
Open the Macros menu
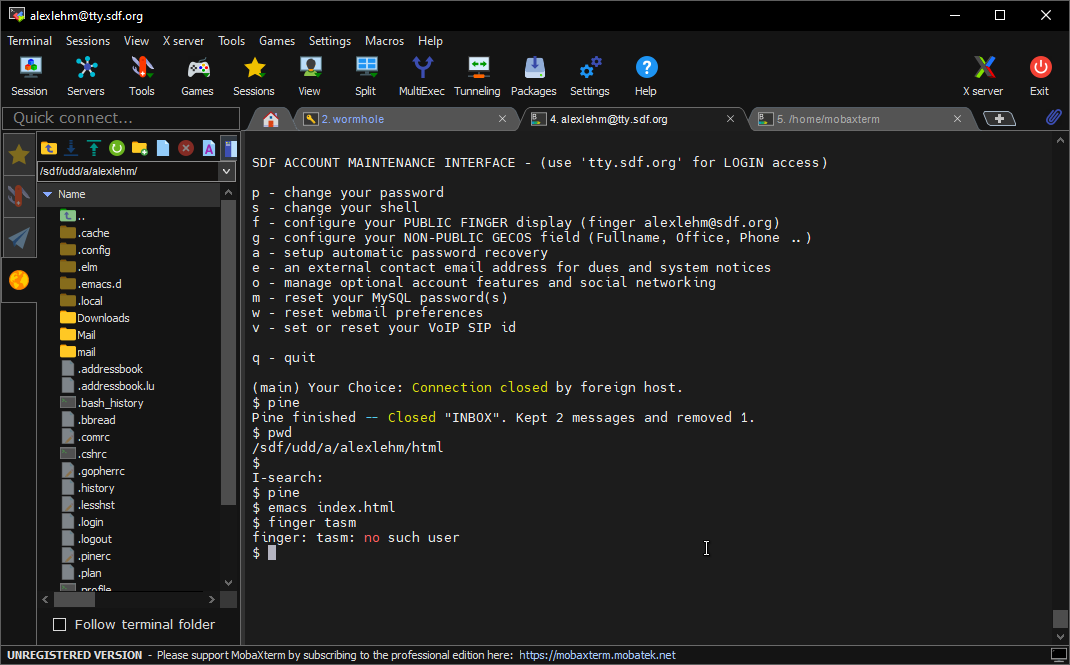click(384, 41)
